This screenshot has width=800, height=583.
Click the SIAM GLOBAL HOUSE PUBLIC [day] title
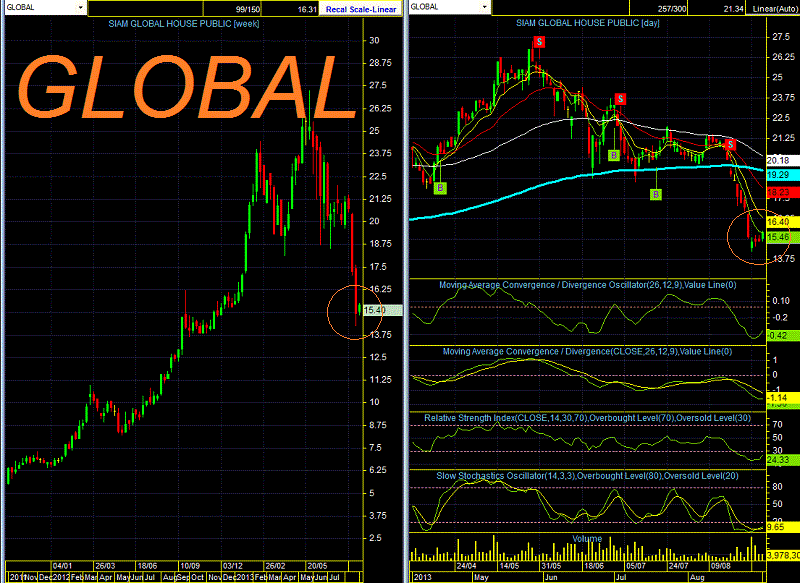pos(588,23)
